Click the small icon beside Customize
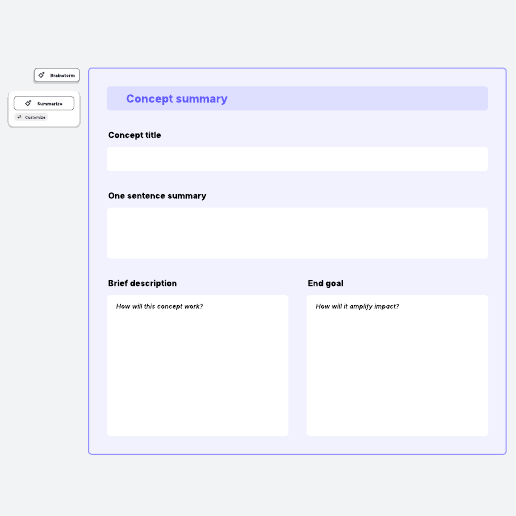This screenshot has width=516, height=516. click(x=19, y=117)
